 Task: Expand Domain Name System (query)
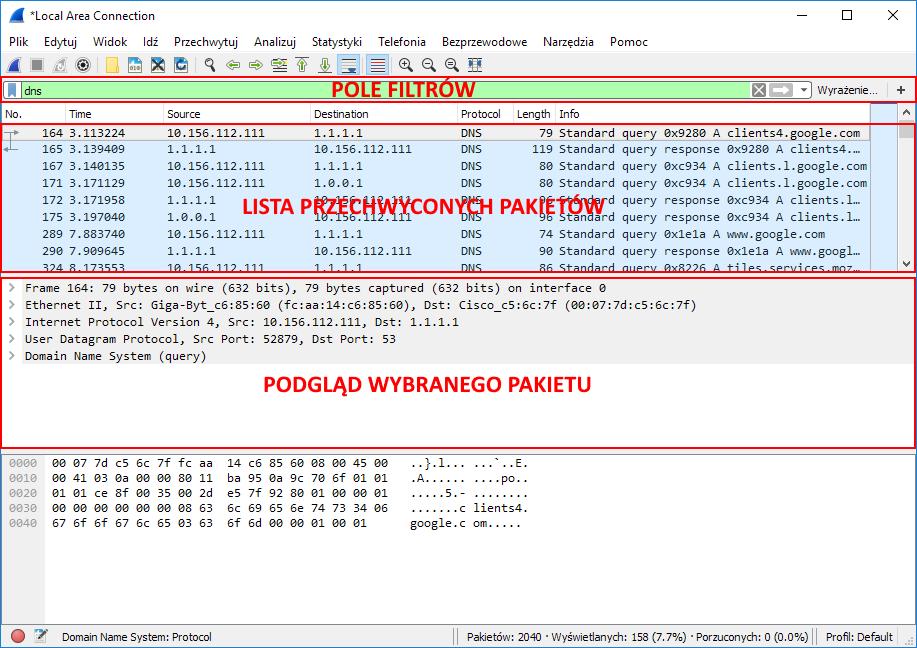click(12, 356)
